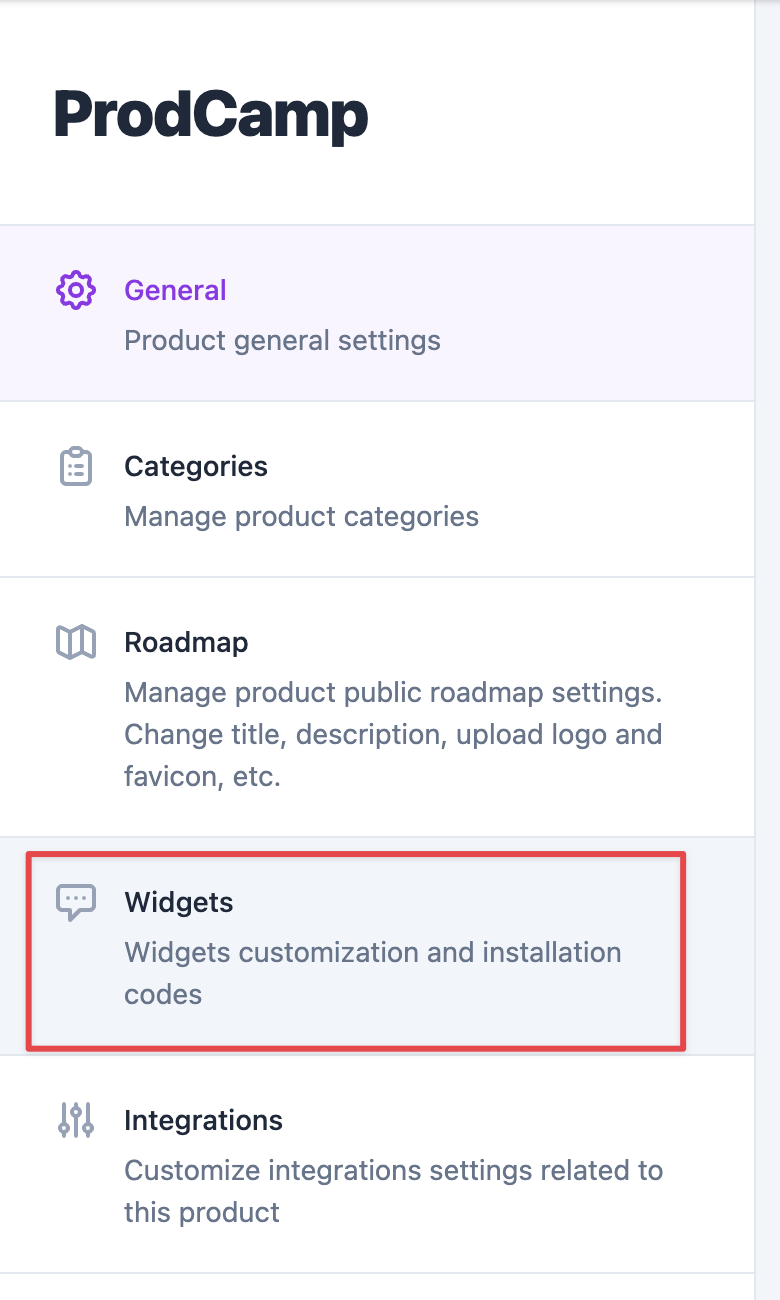Click 'Manage product categories' description text
Viewport: 780px width, 1300px height.
tap(301, 516)
